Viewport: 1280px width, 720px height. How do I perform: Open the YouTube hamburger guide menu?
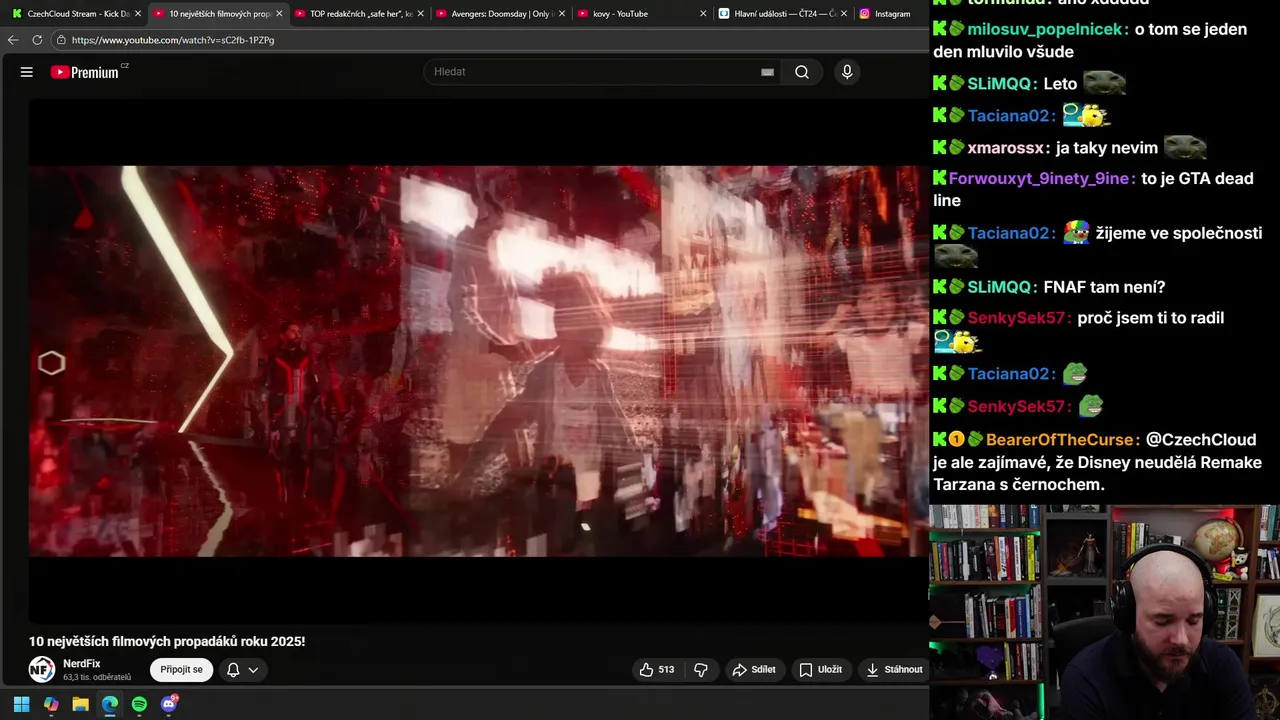(x=27, y=72)
